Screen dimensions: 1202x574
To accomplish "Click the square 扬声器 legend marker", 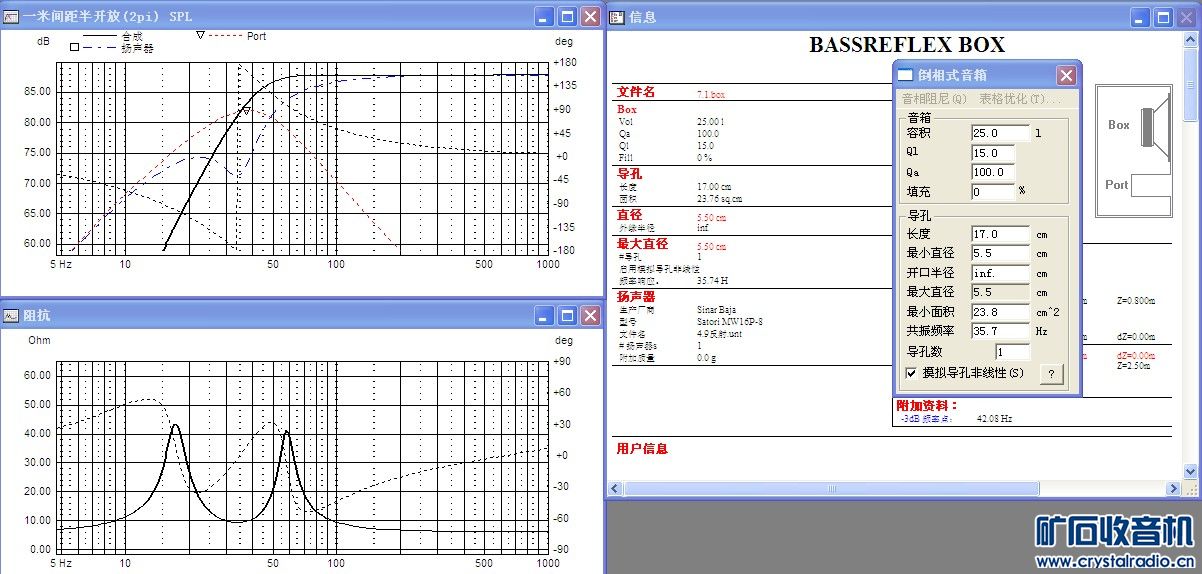I will click(75, 47).
